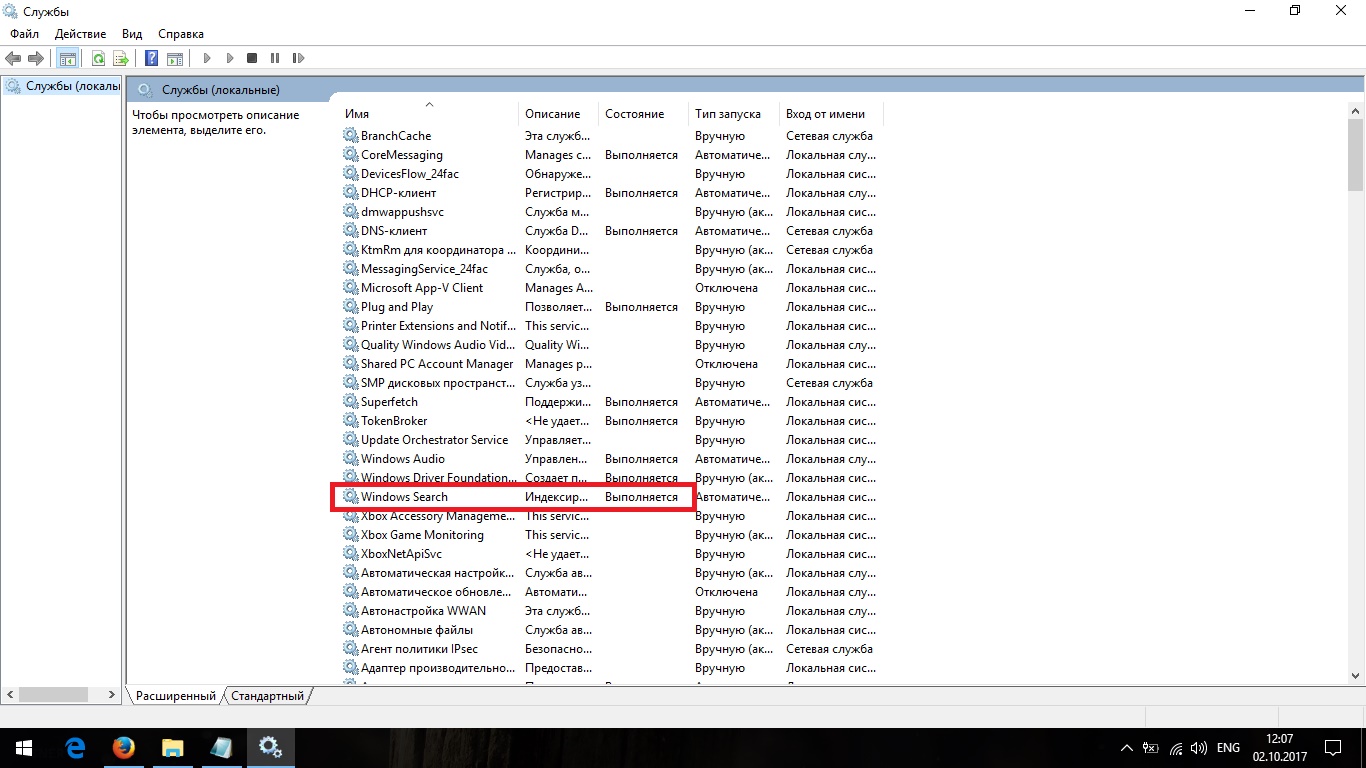Open Microsoft Edge from the taskbar
1366x768 pixels.
[75, 747]
